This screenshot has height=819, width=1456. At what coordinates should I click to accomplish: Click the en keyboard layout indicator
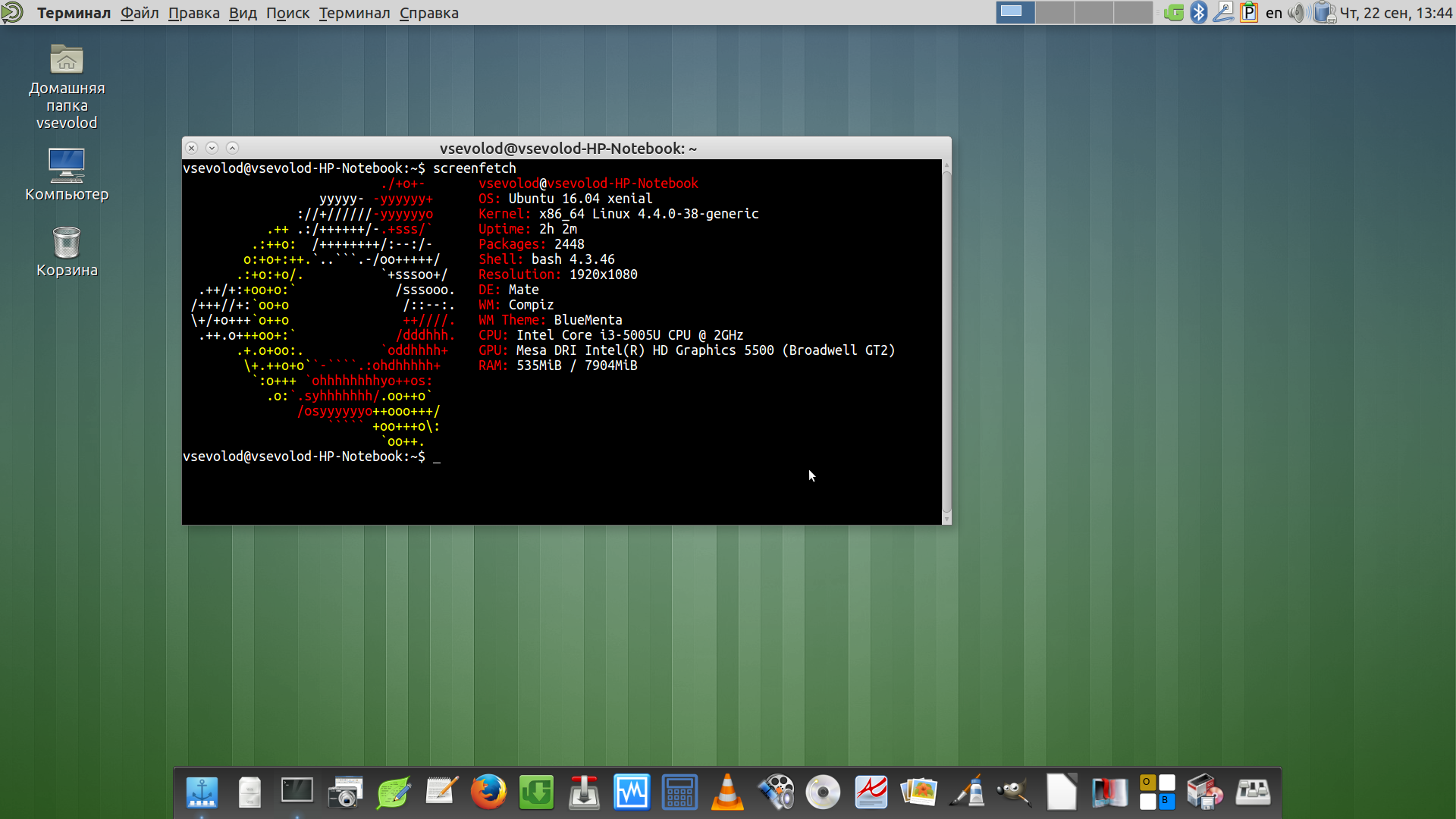click(1274, 13)
